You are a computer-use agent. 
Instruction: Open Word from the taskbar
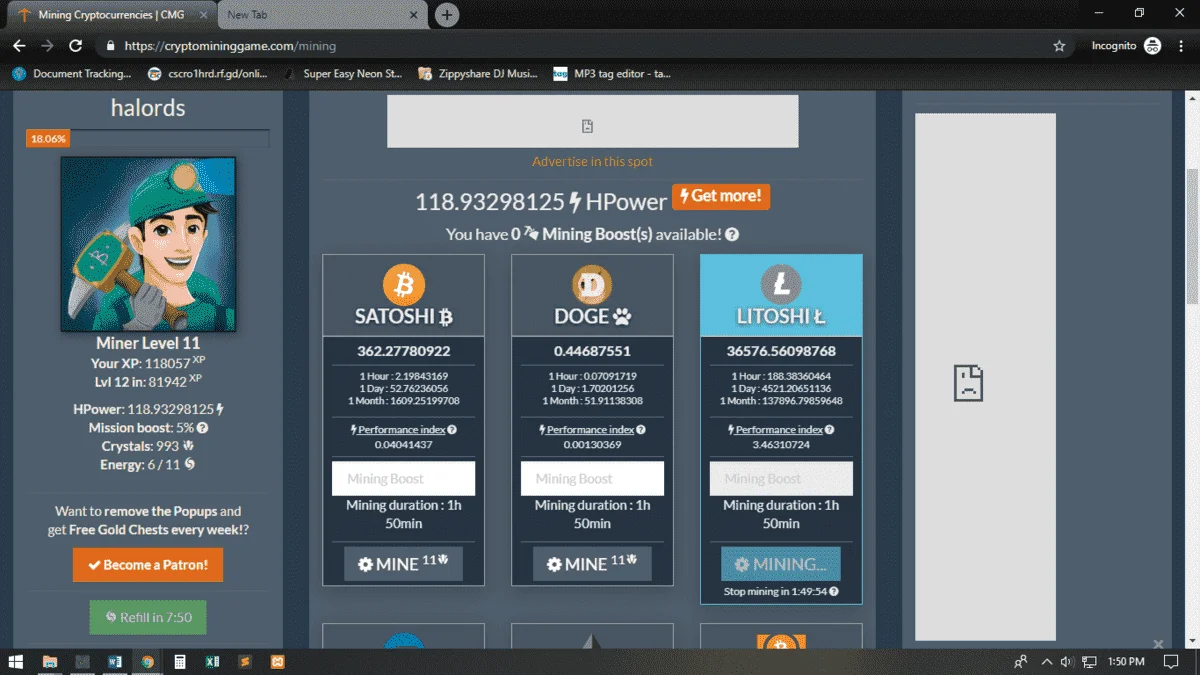(x=115, y=662)
